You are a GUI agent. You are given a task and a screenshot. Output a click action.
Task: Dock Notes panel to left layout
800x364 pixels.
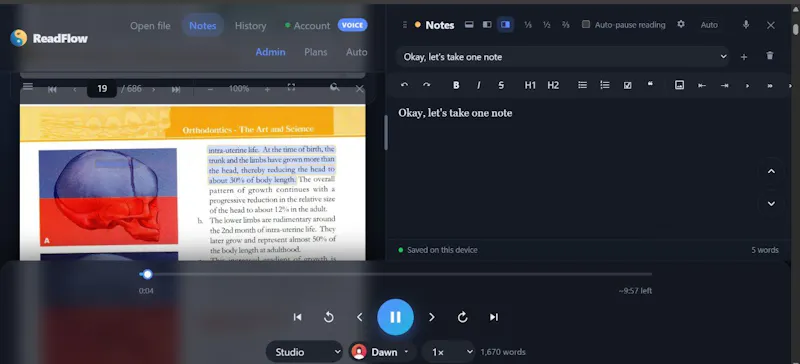(x=487, y=25)
